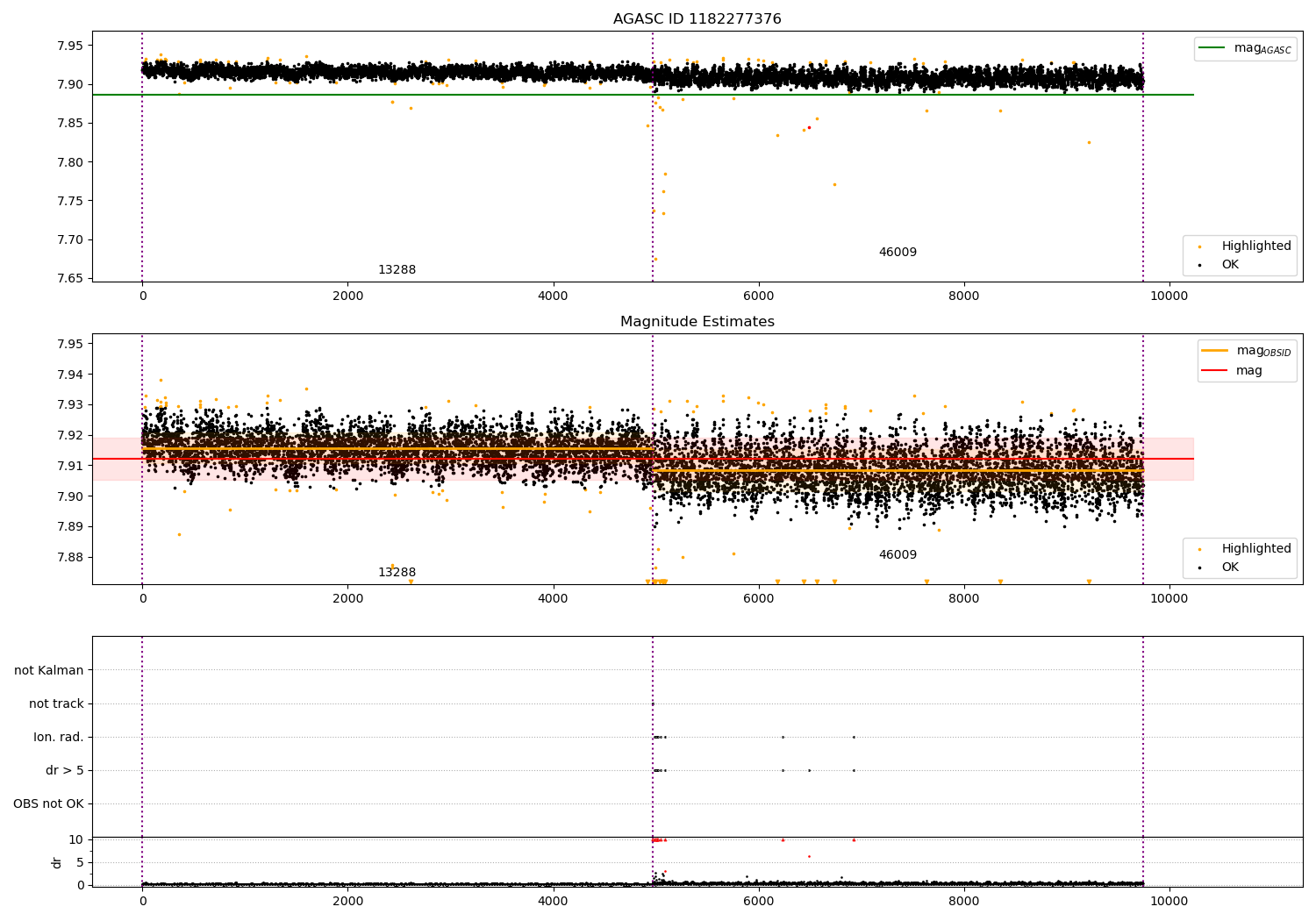Screen dimensions: 1316x921
Task: Click the "7.94" y-axis tick in middle panel
Action: pos(69,375)
